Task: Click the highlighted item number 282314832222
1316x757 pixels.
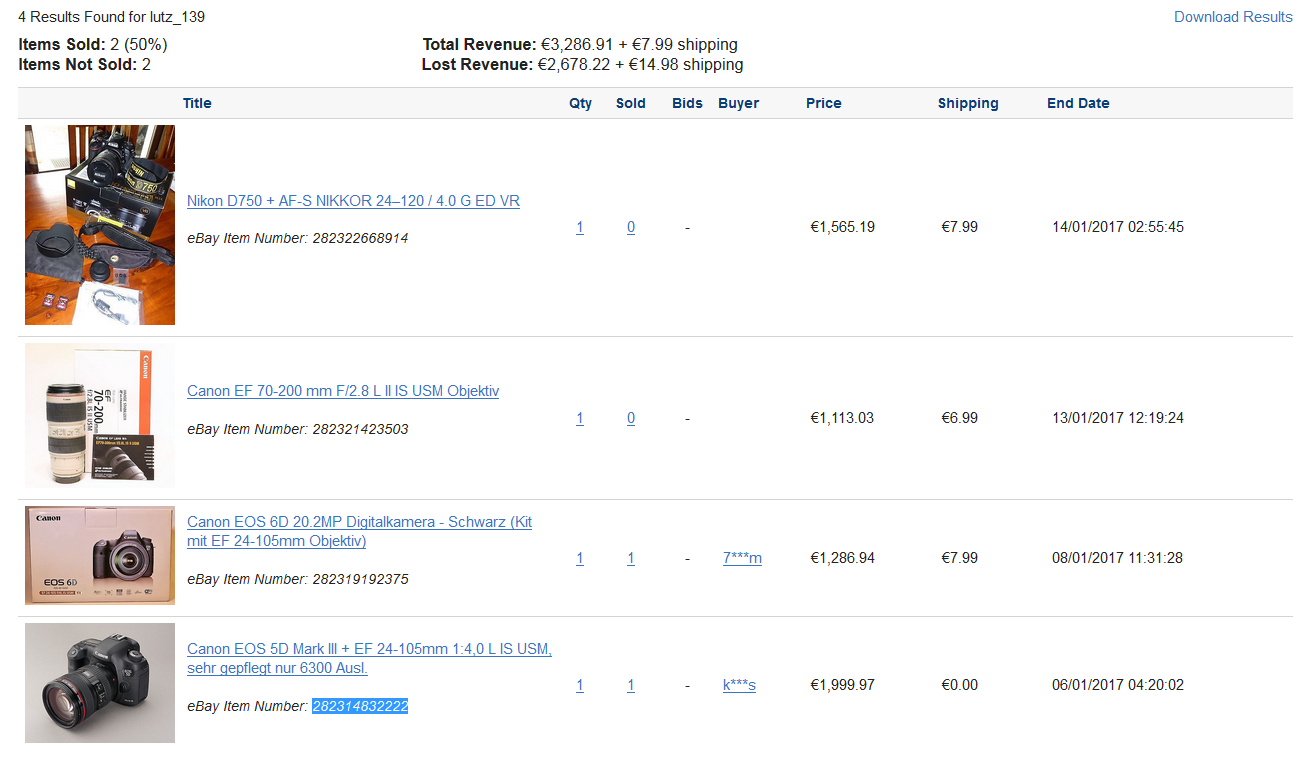Action: 360,706
